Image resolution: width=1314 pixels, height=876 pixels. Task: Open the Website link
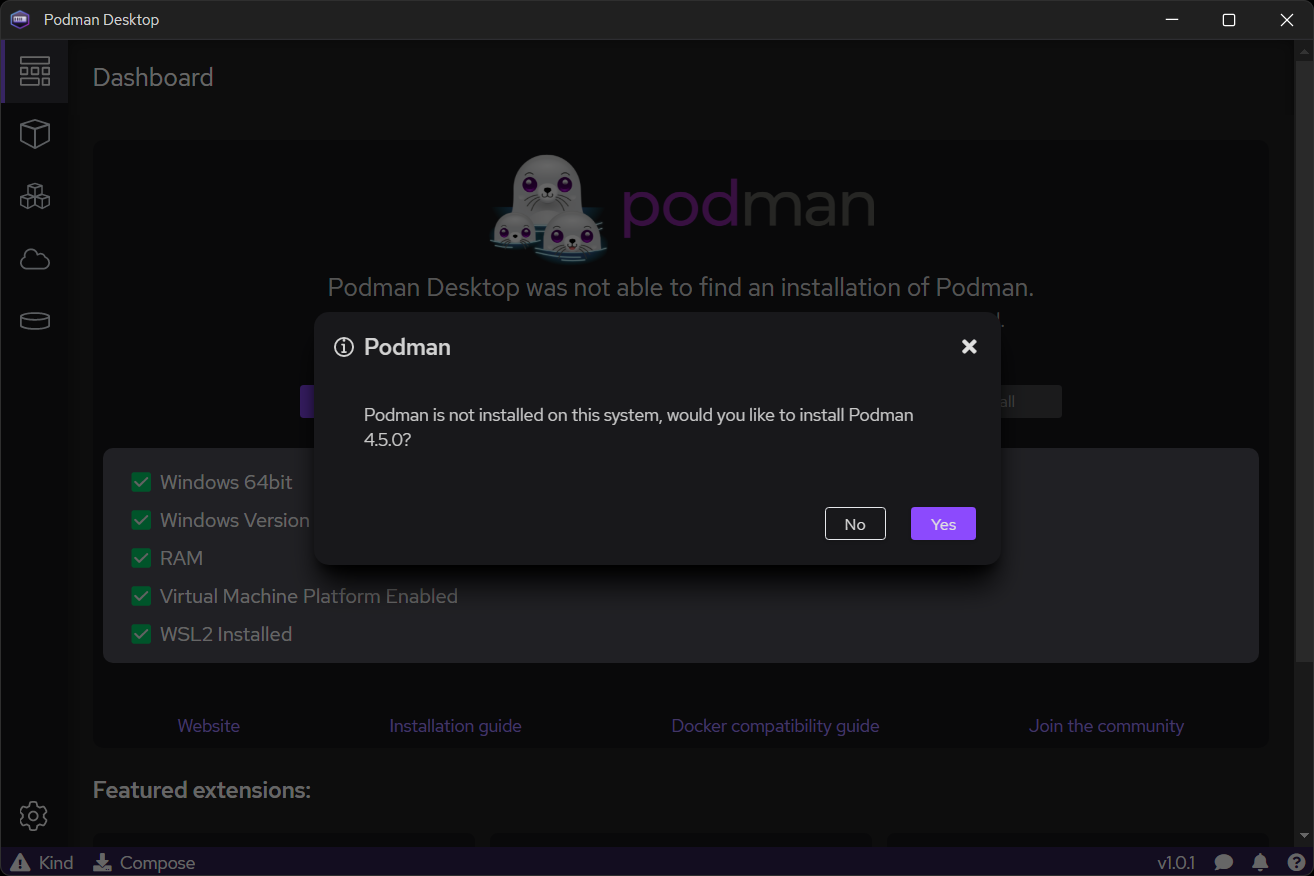209,726
